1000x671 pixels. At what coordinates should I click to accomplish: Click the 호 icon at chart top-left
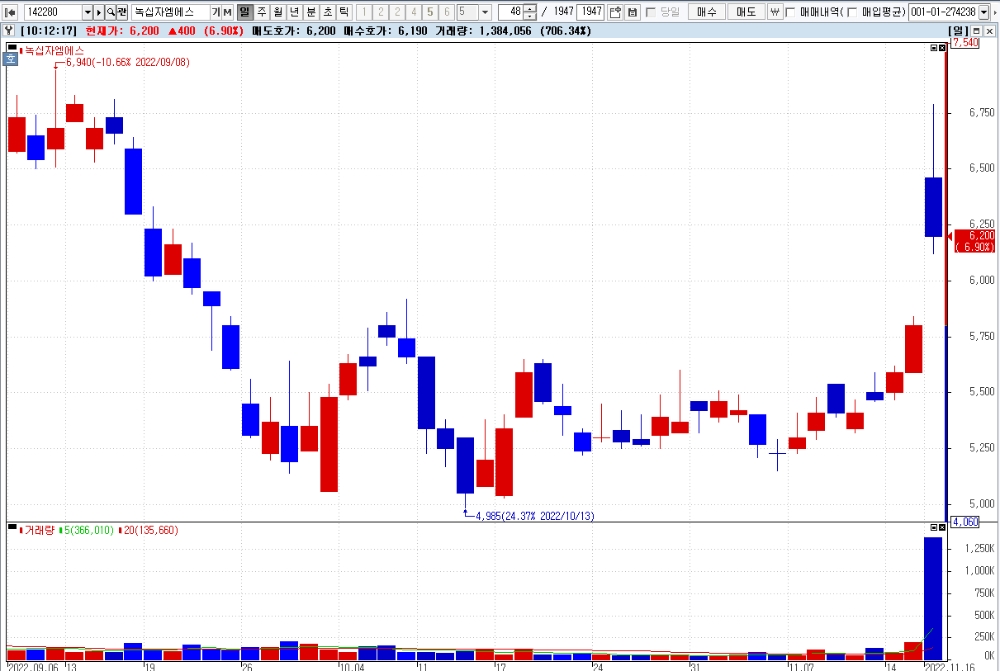click(x=11, y=59)
